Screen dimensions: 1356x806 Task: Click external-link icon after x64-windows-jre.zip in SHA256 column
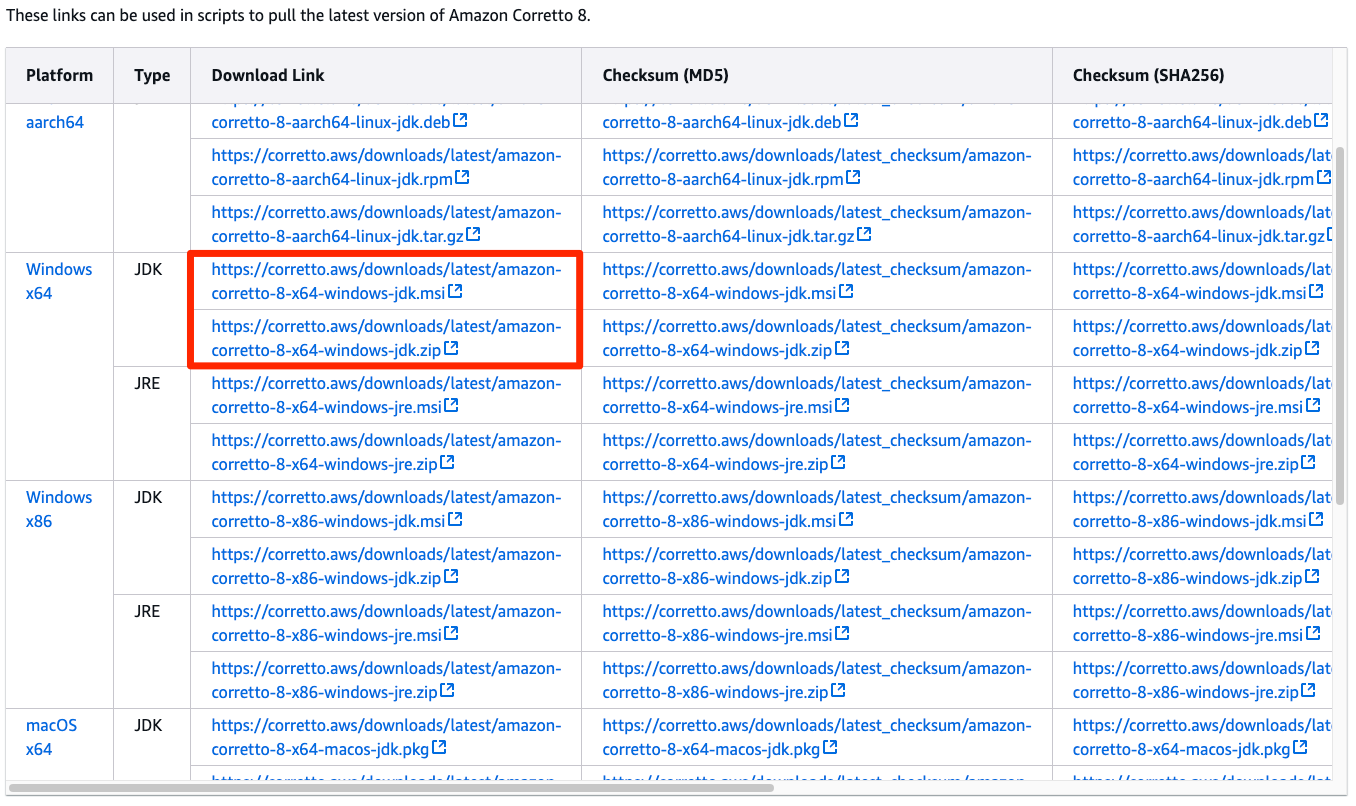[x=1309, y=463]
